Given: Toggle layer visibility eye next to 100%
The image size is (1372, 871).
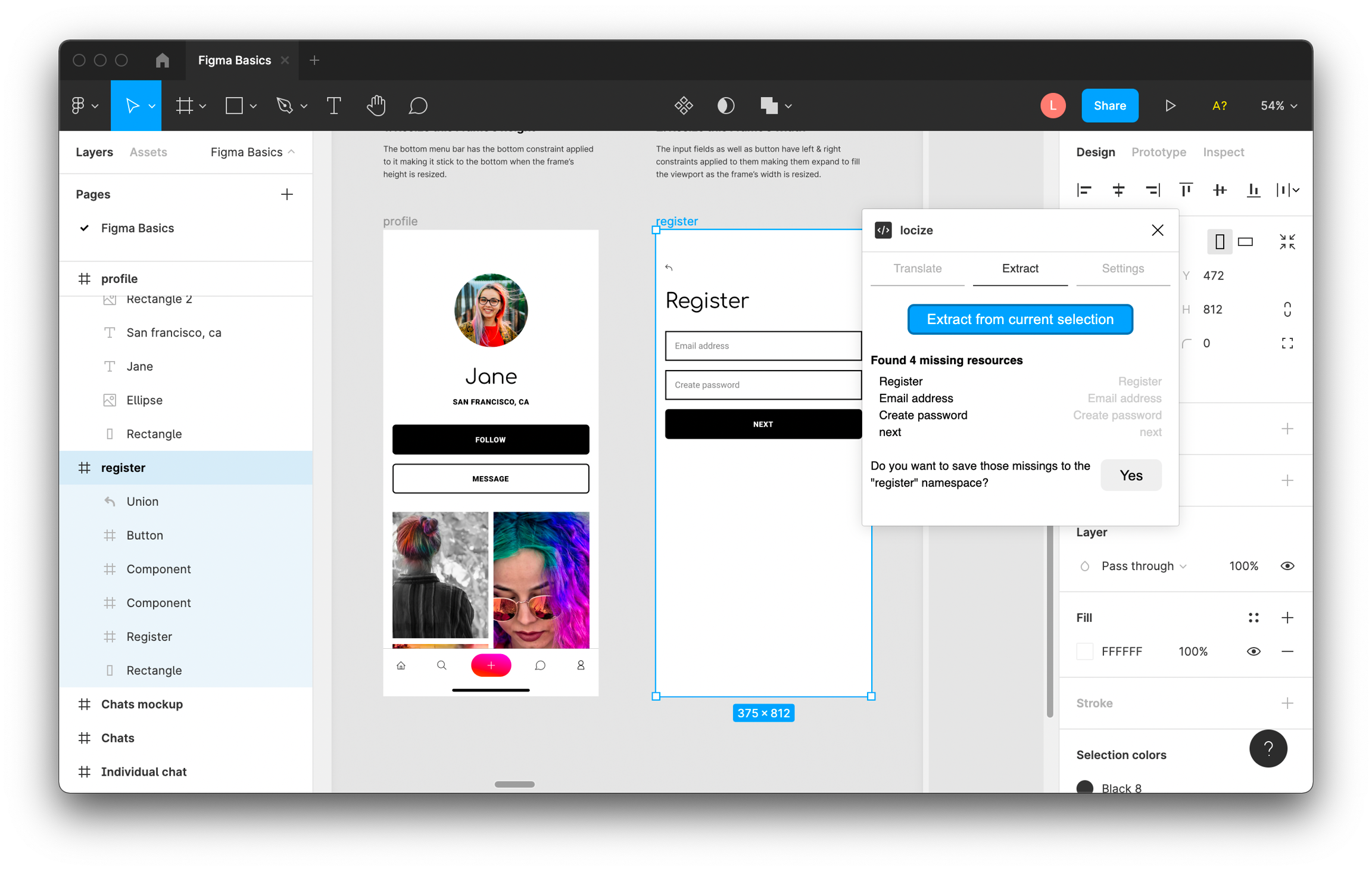Looking at the screenshot, I should (x=1287, y=566).
